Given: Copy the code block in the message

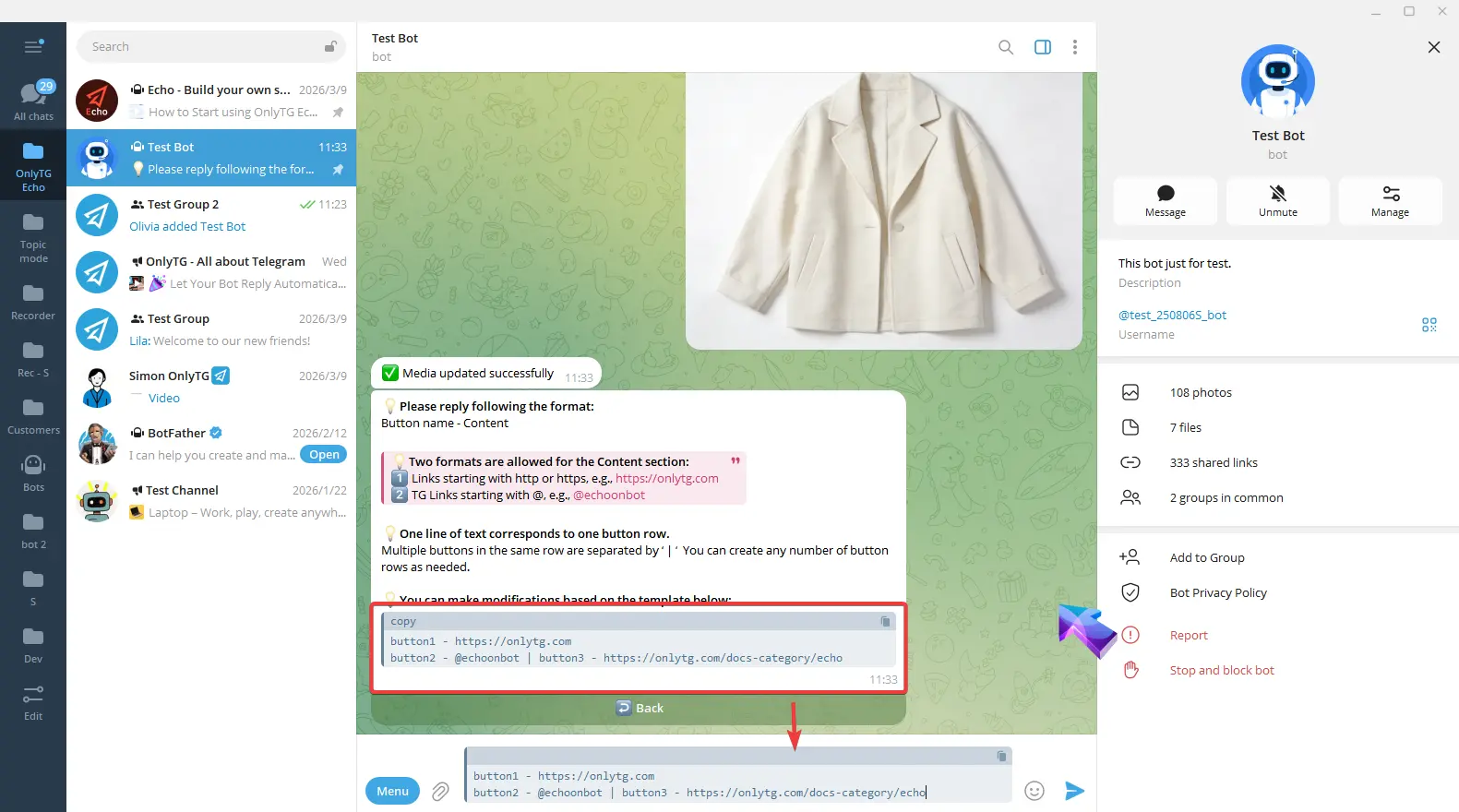Looking at the screenshot, I should point(885,622).
